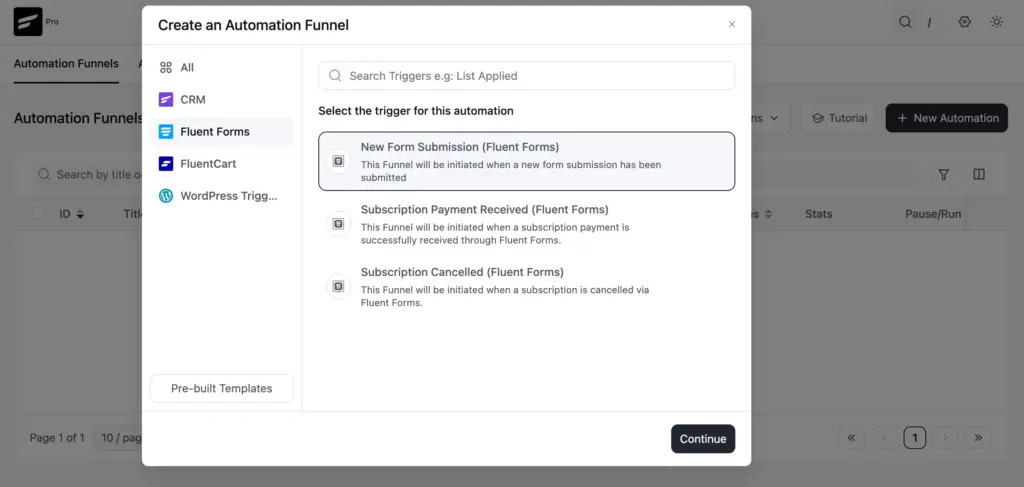Open the 10 / page size dropdown
This screenshot has height=487, width=1024.
point(118,438)
